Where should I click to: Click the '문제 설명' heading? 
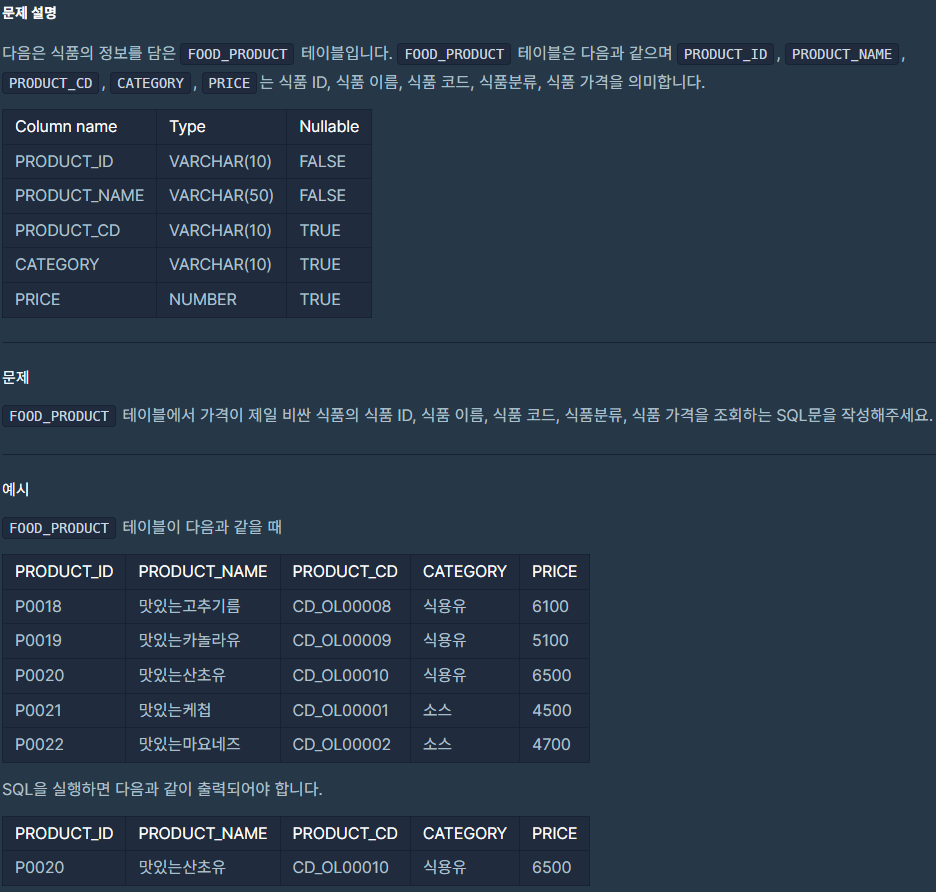(29, 13)
